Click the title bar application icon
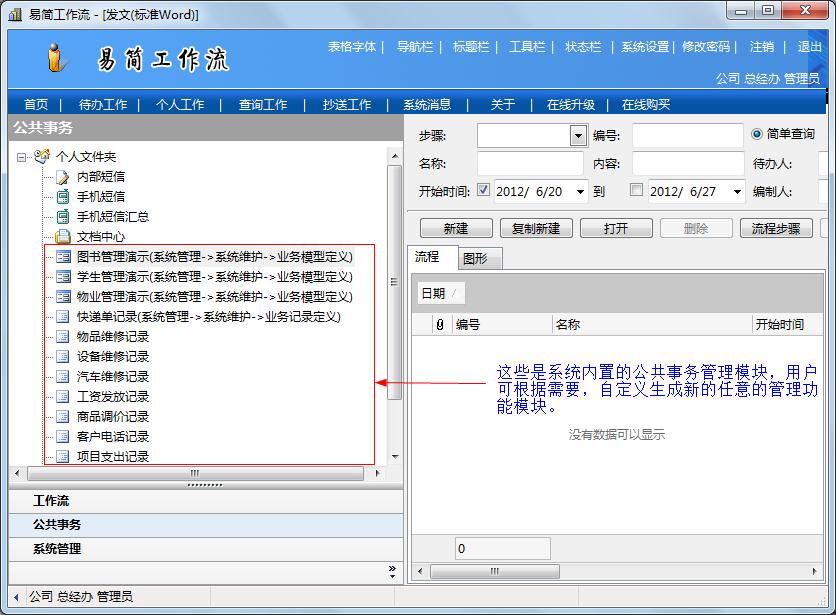The height and width of the screenshot is (615, 836). (15, 14)
